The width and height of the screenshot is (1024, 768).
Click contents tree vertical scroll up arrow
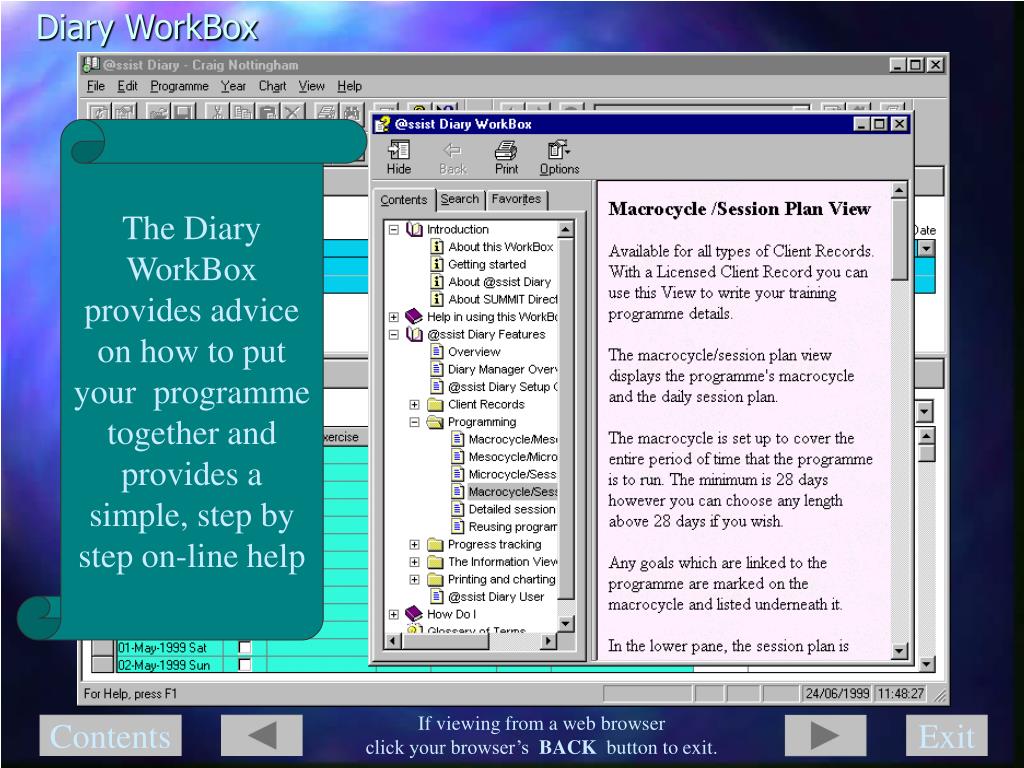click(566, 229)
